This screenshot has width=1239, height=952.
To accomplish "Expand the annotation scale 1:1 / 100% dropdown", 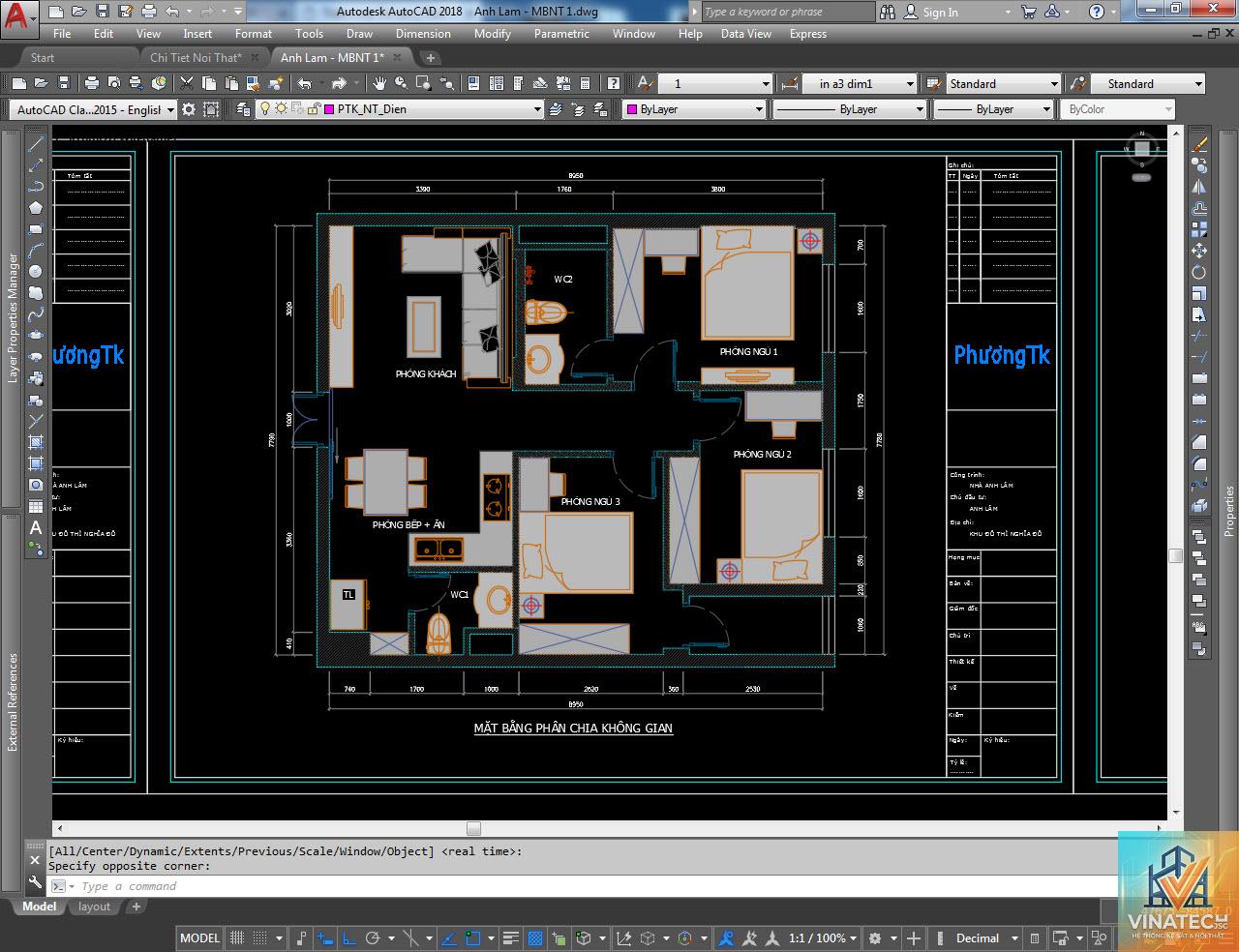I will point(854,937).
